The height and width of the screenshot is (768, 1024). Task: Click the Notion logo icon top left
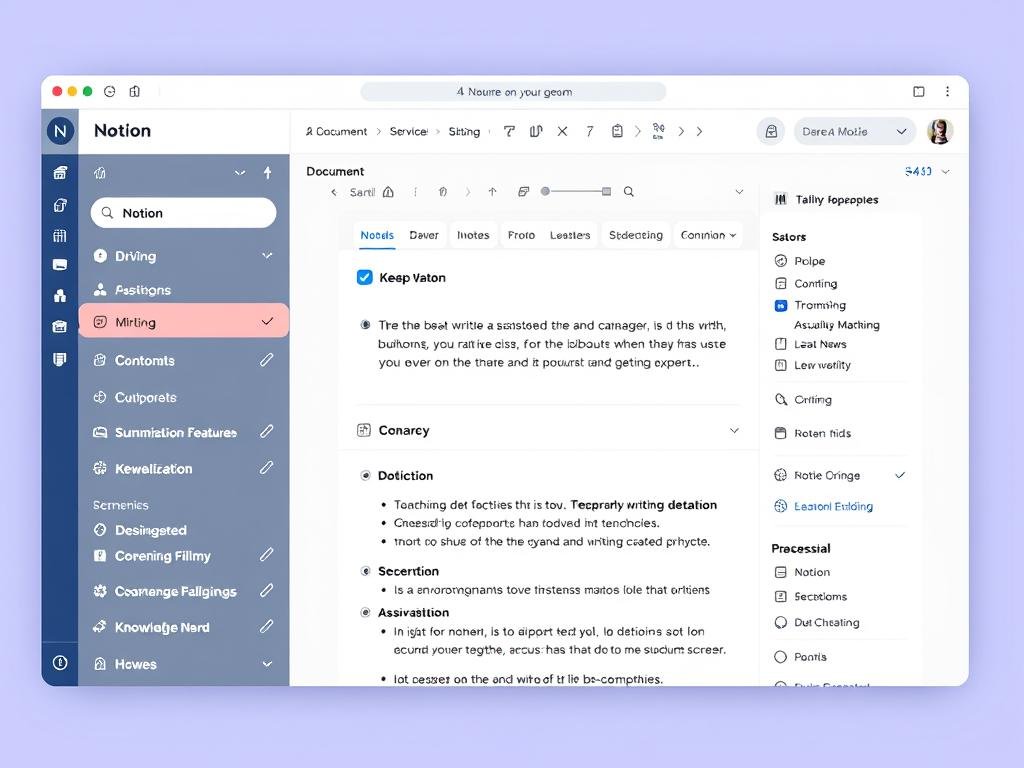pos(59,131)
